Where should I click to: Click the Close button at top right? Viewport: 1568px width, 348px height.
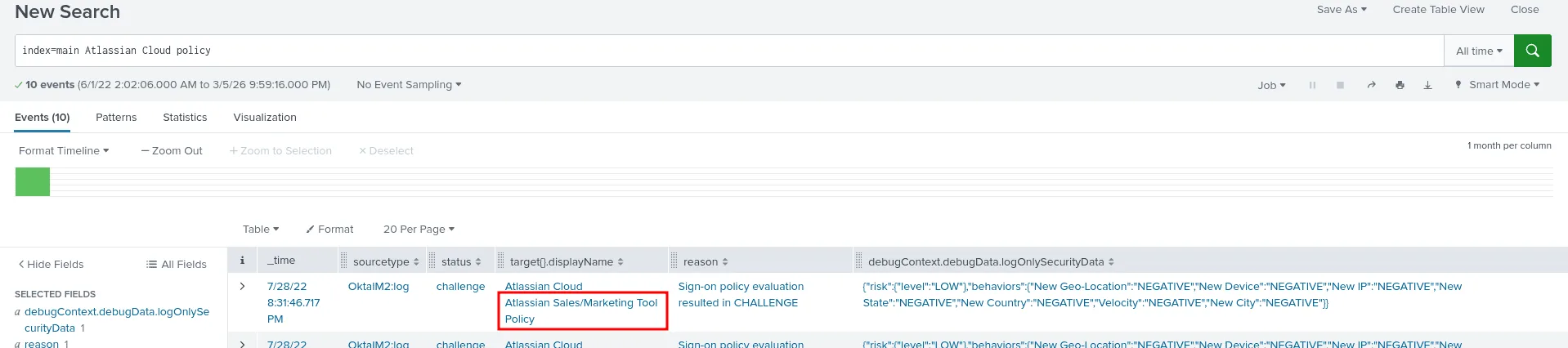click(x=1525, y=10)
